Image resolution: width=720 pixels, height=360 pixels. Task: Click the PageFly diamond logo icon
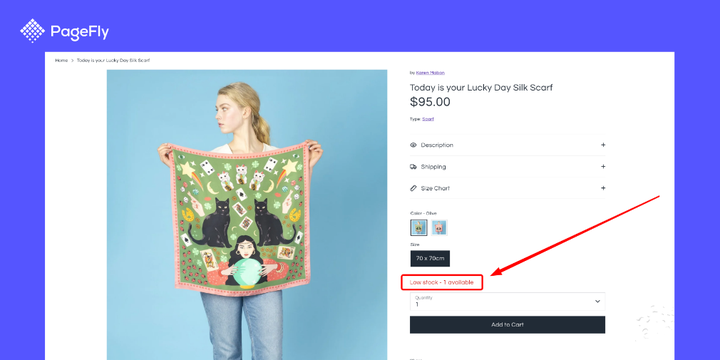pyautogui.click(x=32, y=31)
